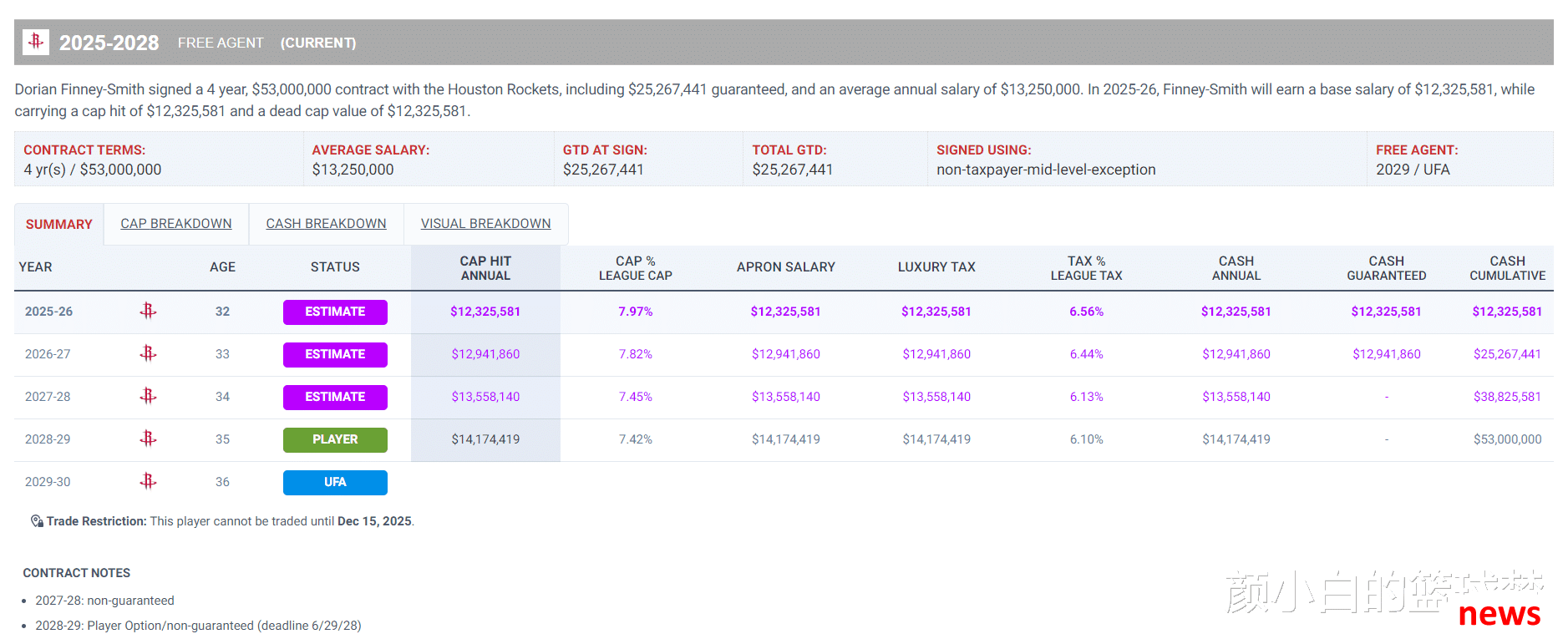Click the CAP % LEAGUE CAP column header
This screenshot has width=1568, height=644.
coord(636,268)
